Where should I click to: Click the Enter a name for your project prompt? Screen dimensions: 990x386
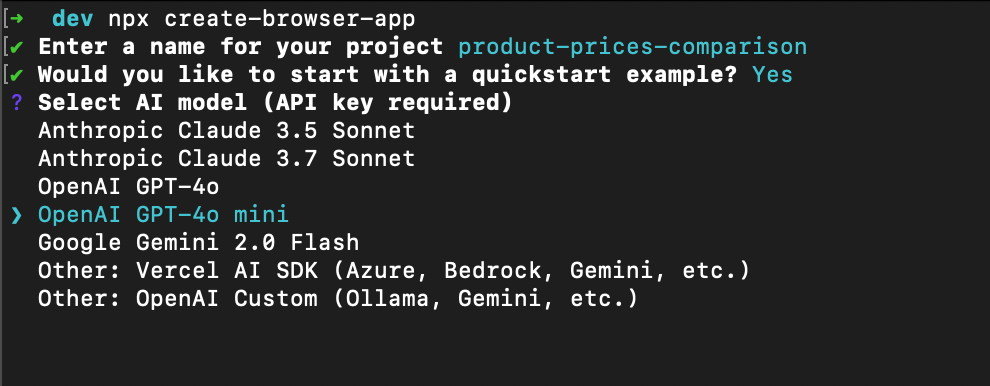tap(241, 47)
